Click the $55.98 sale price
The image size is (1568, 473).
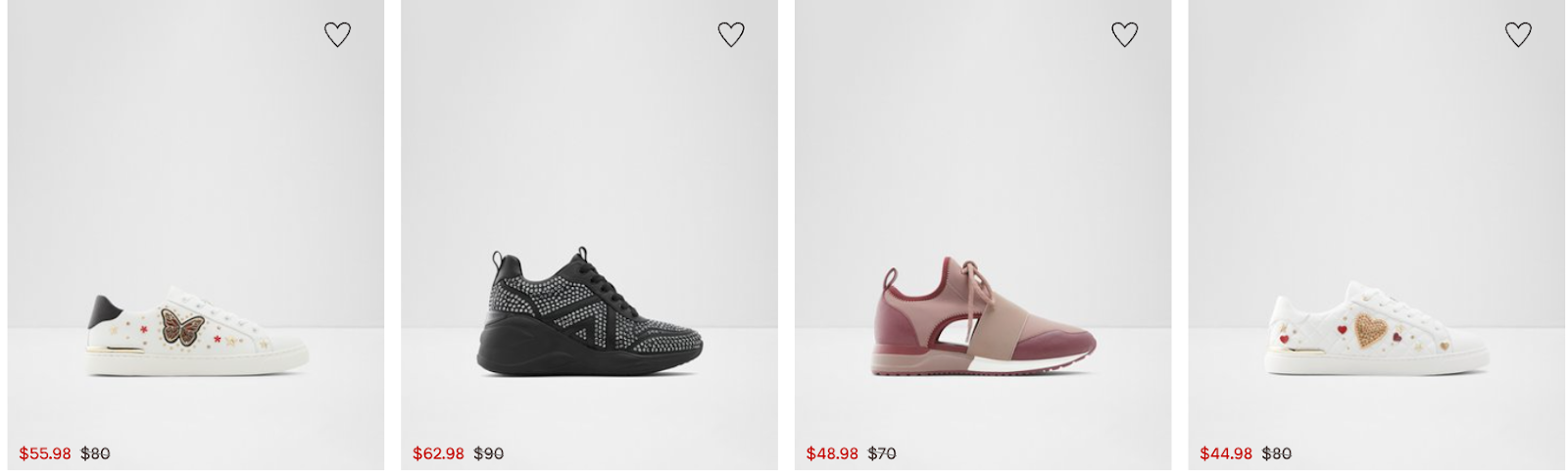click(45, 453)
